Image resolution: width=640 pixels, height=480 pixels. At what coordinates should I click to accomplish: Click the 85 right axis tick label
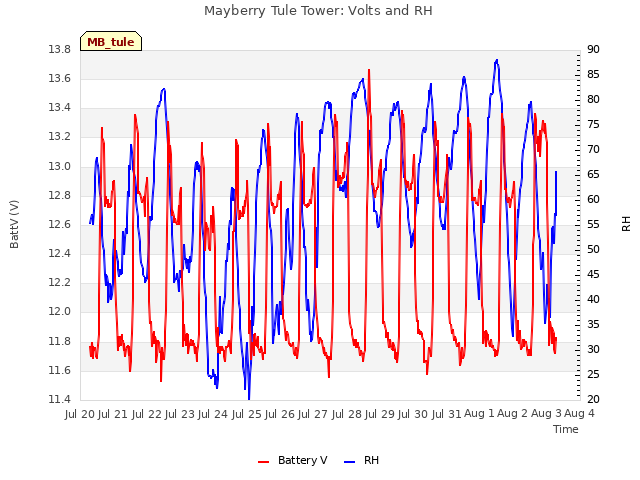tap(593, 75)
